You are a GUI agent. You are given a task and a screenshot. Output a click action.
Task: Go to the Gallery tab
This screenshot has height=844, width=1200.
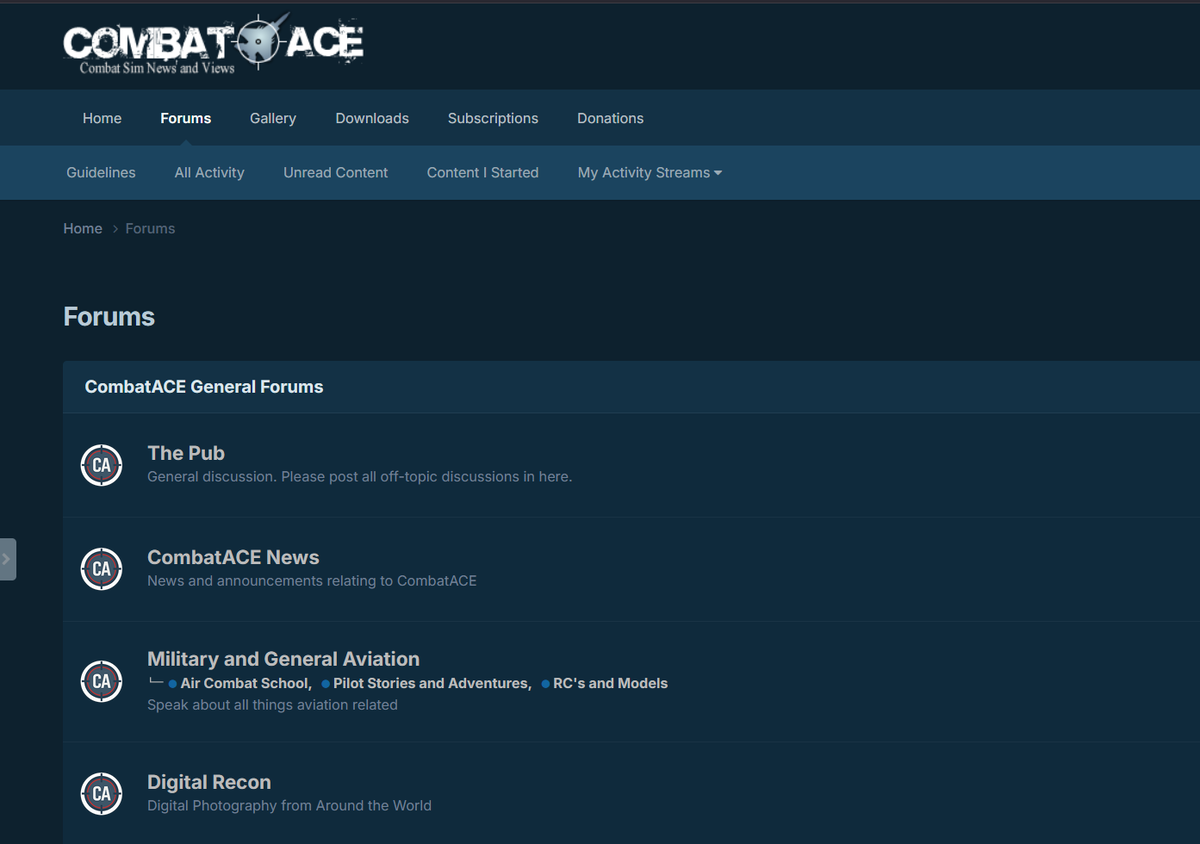coord(273,118)
